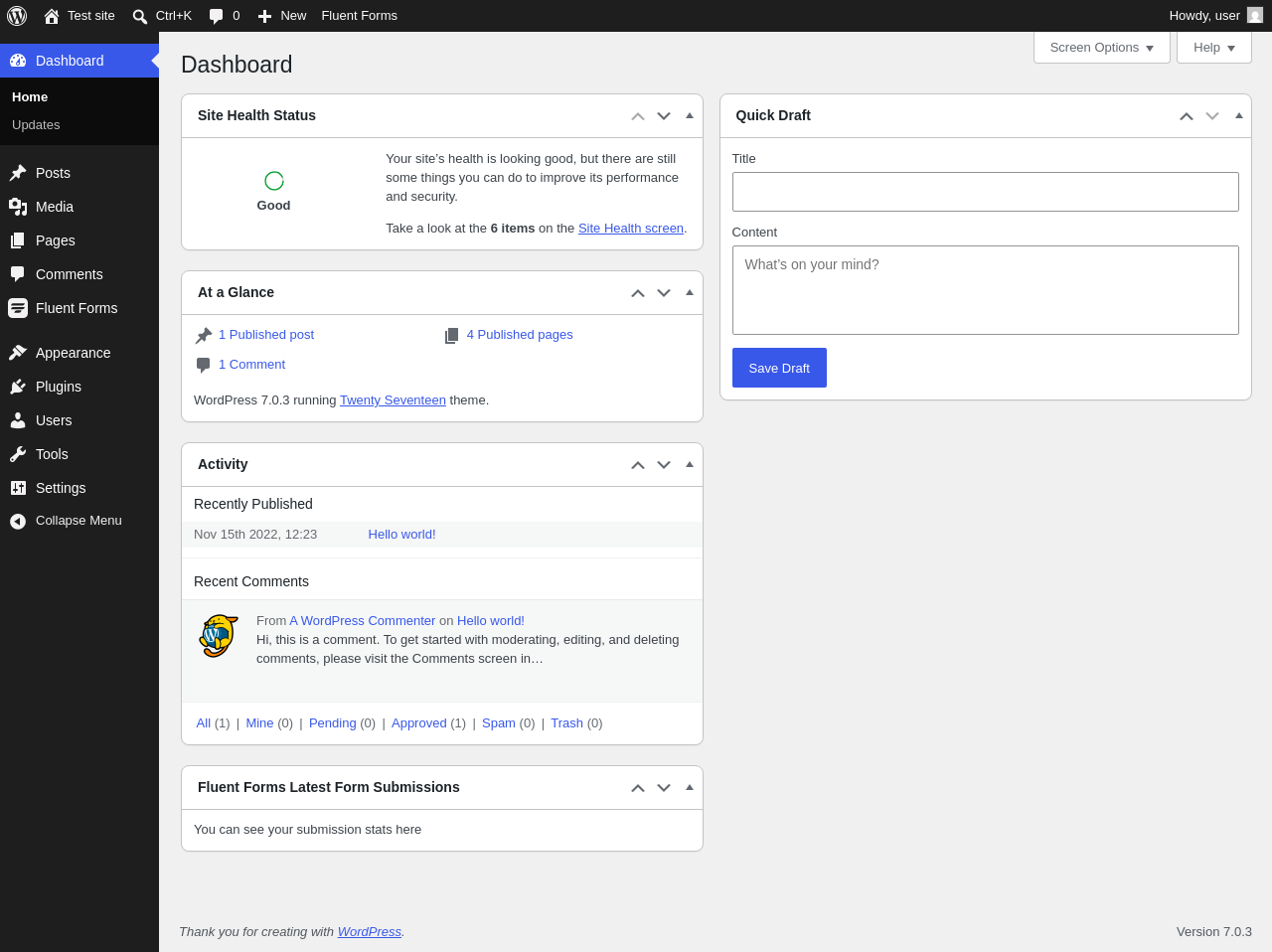Move Activity widget down
This screenshot has height=952, width=1272.
[664, 465]
